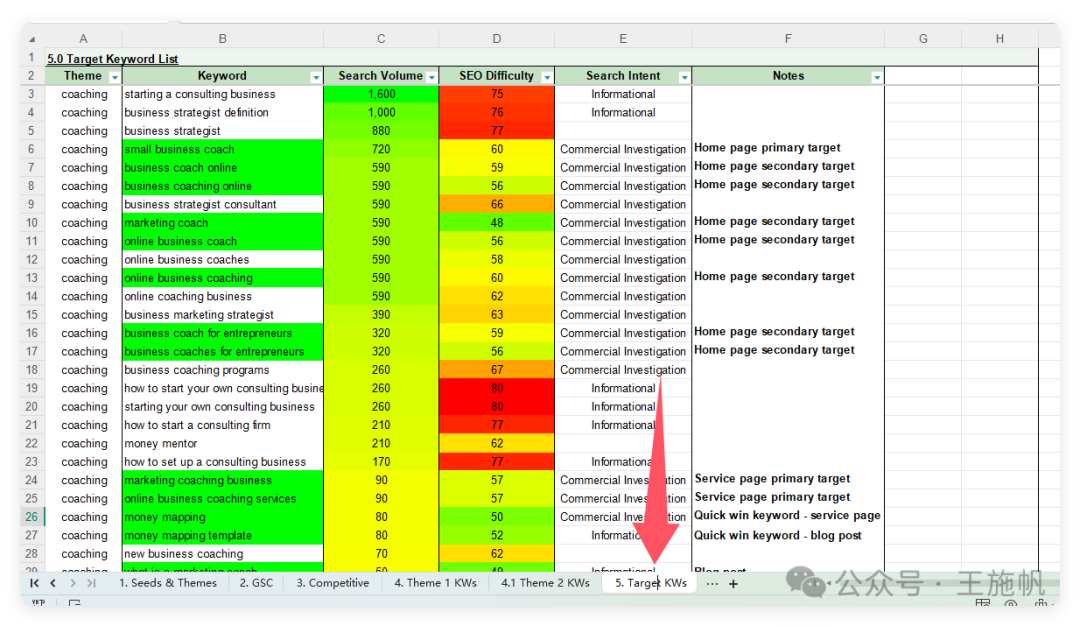Click cell 'starting a consulting business'
The width and height of the screenshot is (1080, 626).
pos(222,94)
